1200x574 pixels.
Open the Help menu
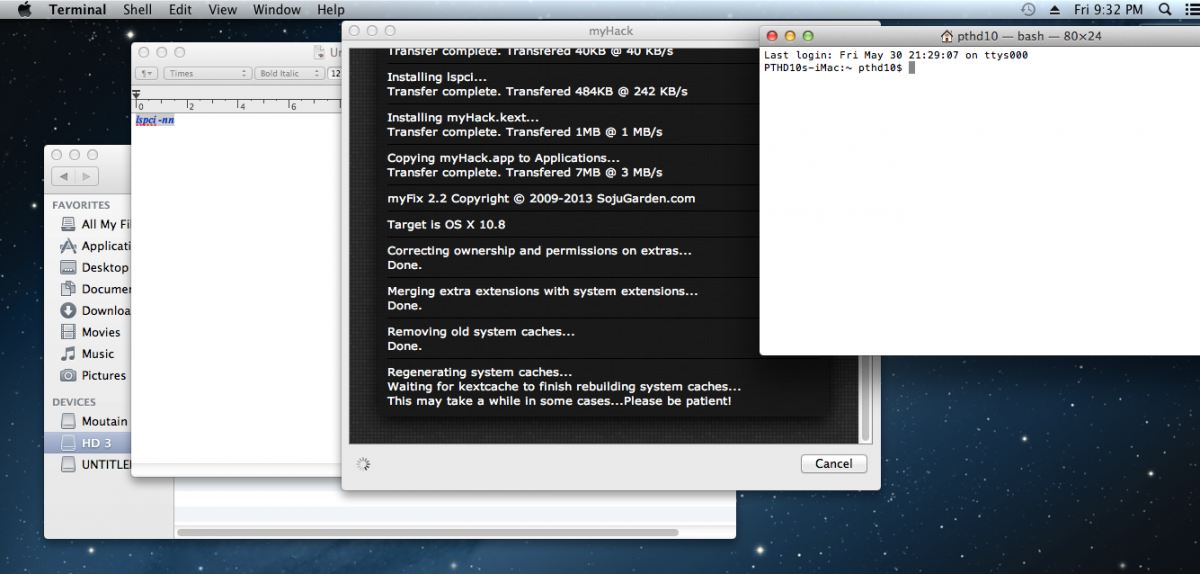331,10
